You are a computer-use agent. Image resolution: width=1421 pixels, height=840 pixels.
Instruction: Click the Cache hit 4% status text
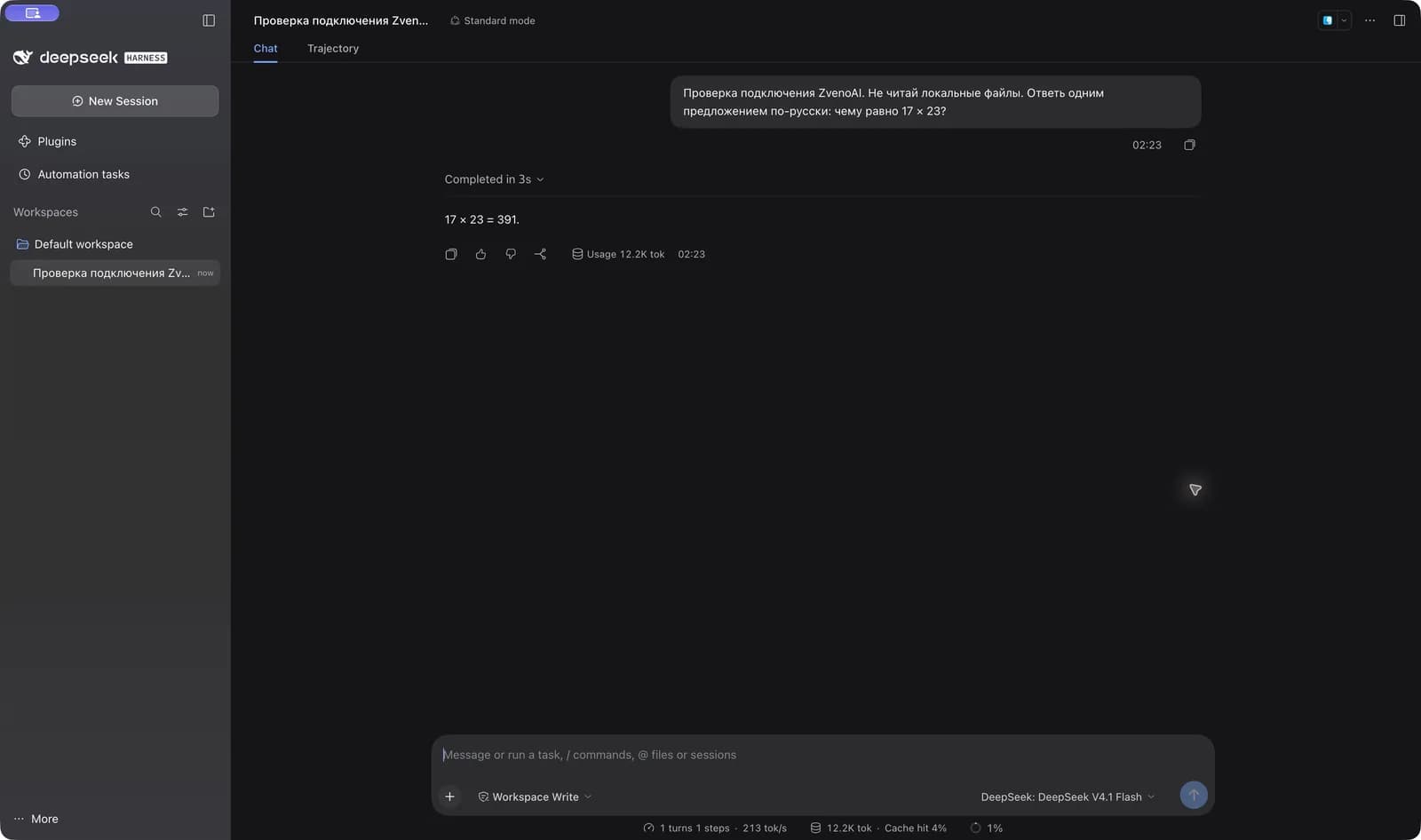[916, 828]
